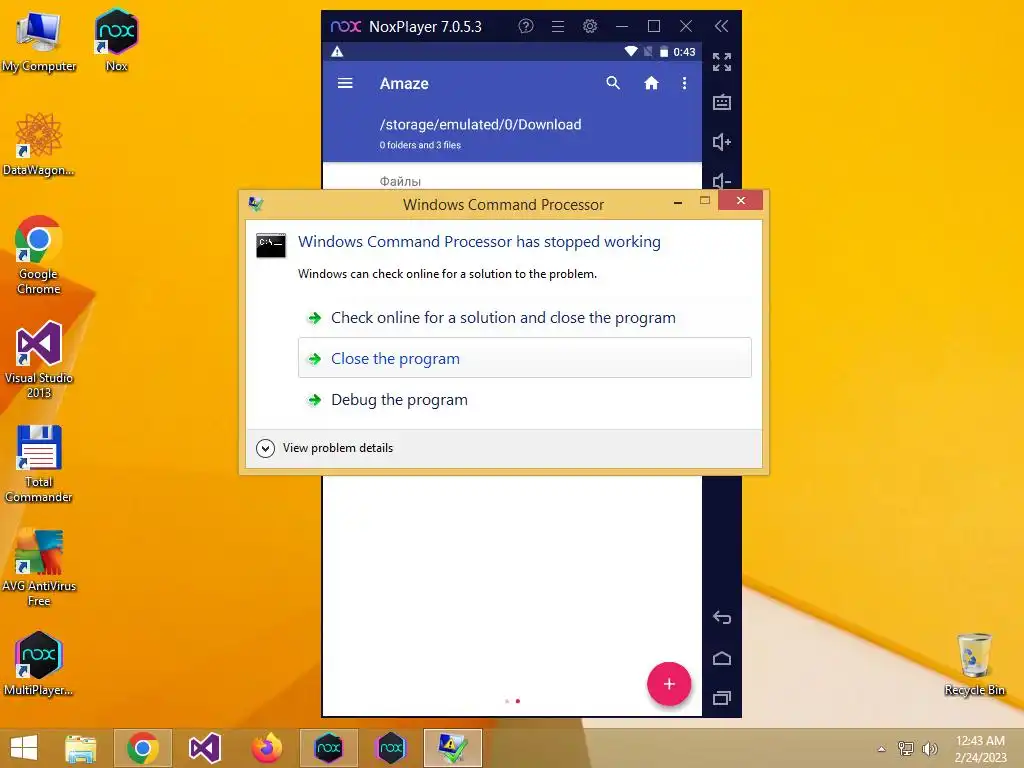The image size is (1024, 768).
Task: Choose Debug the program option
Action: (524, 400)
